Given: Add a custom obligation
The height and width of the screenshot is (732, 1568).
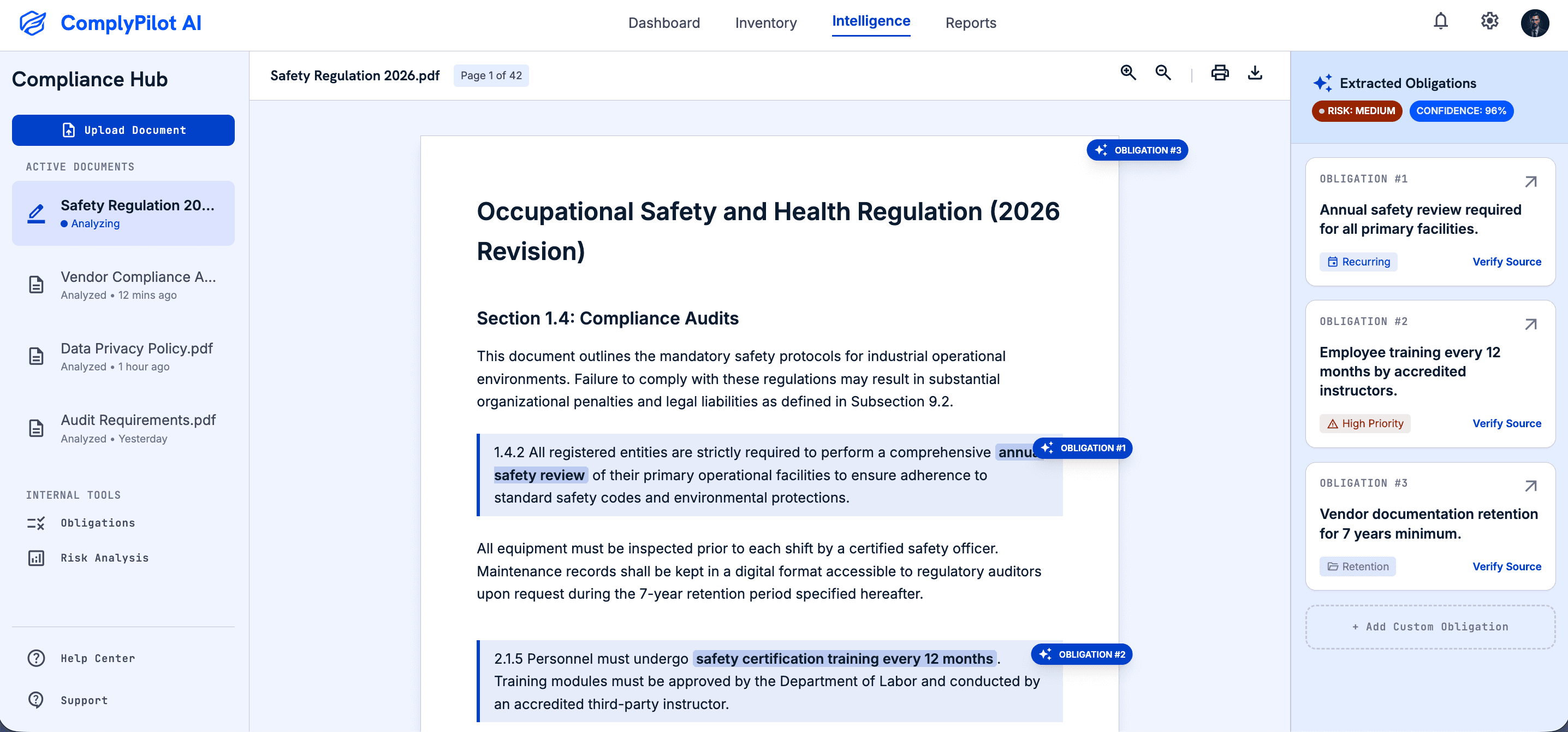Looking at the screenshot, I should pos(1430,627).
